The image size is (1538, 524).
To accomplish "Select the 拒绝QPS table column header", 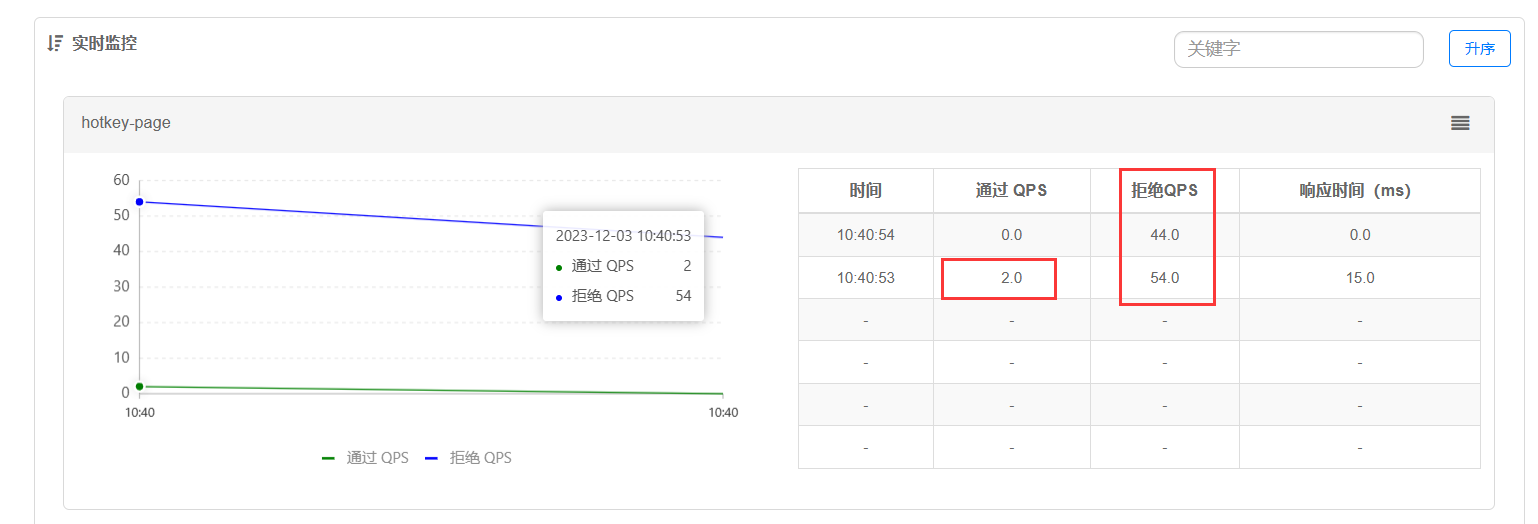I will 1164,190.
